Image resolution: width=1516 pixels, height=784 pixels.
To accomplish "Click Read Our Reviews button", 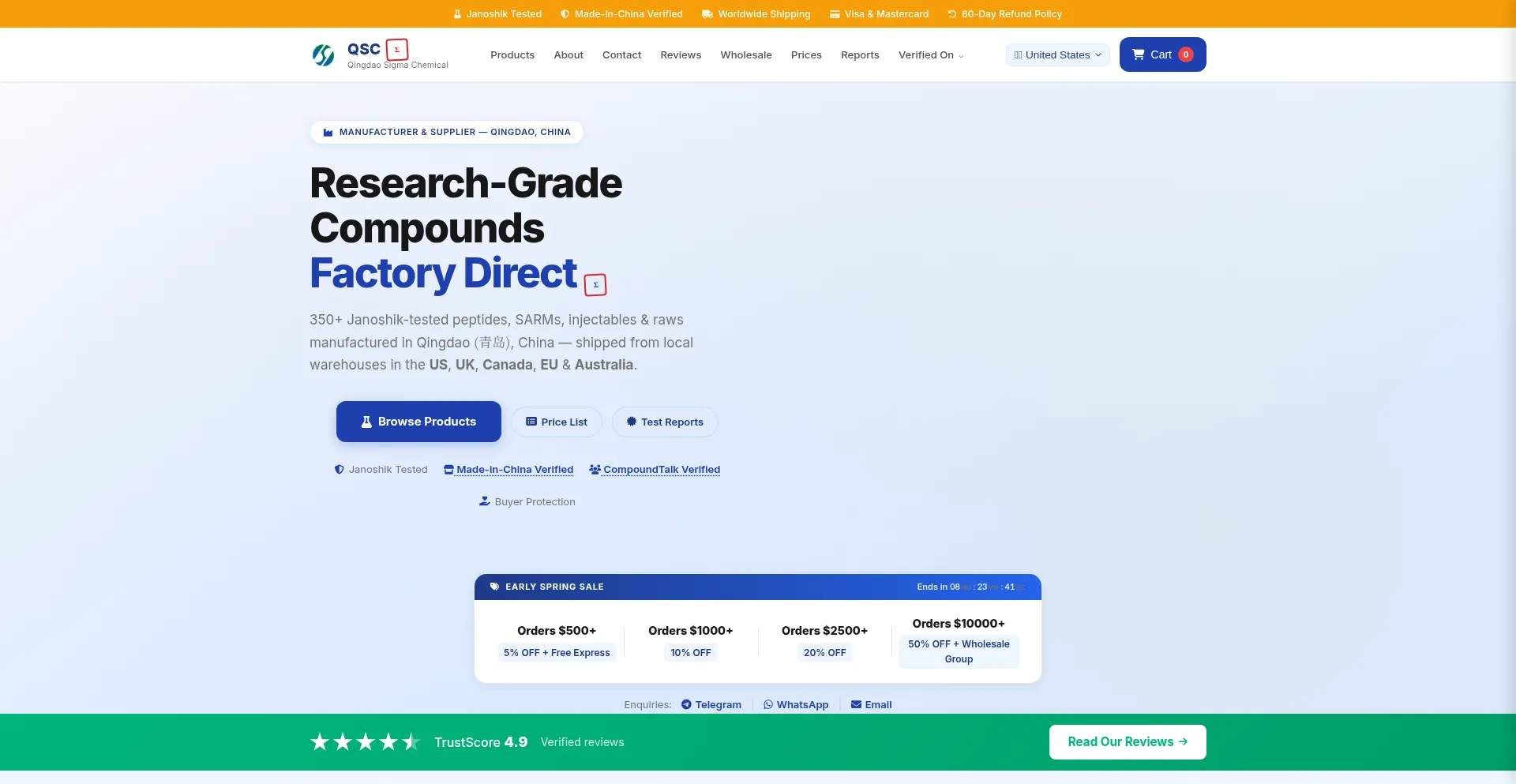I will [x=1128, y=742].
